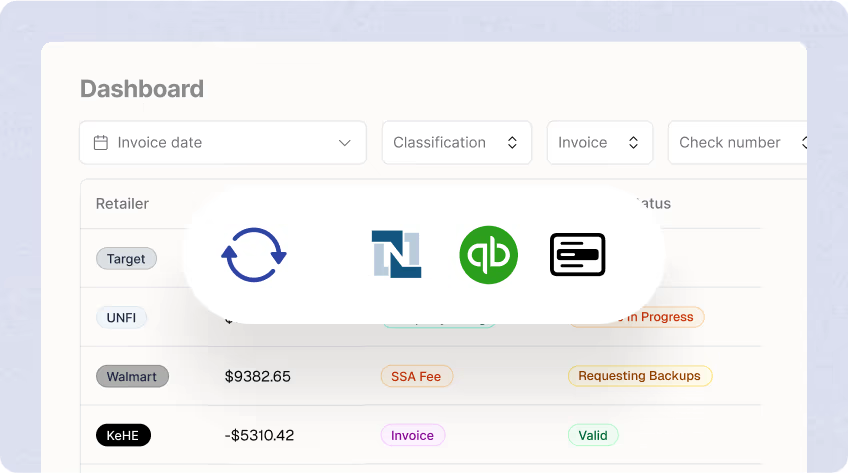
Task: Click the SSA Fee classification badge
Action: click(x=416, y=376)
